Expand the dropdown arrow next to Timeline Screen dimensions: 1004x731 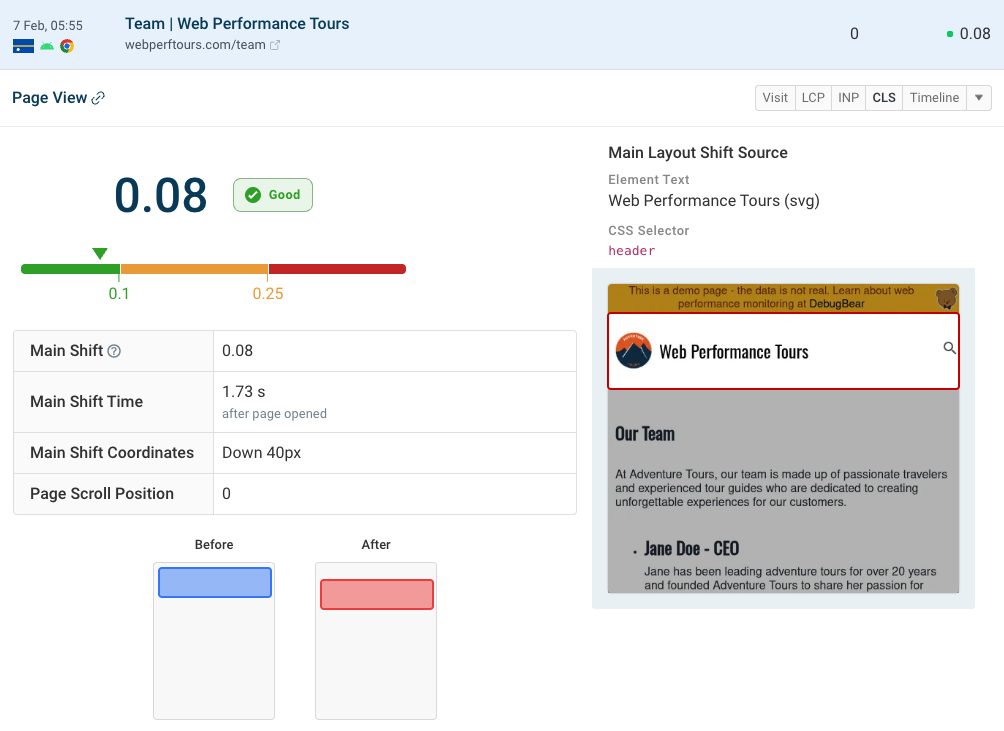click(979, 98)
